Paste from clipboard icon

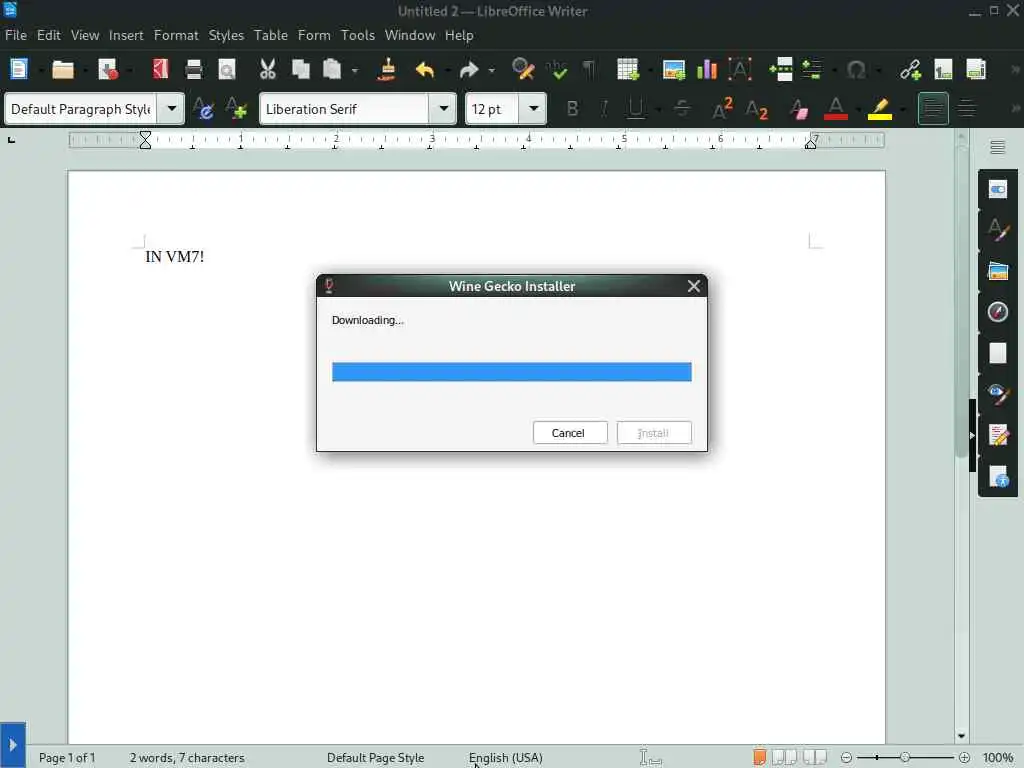[332, 69]
